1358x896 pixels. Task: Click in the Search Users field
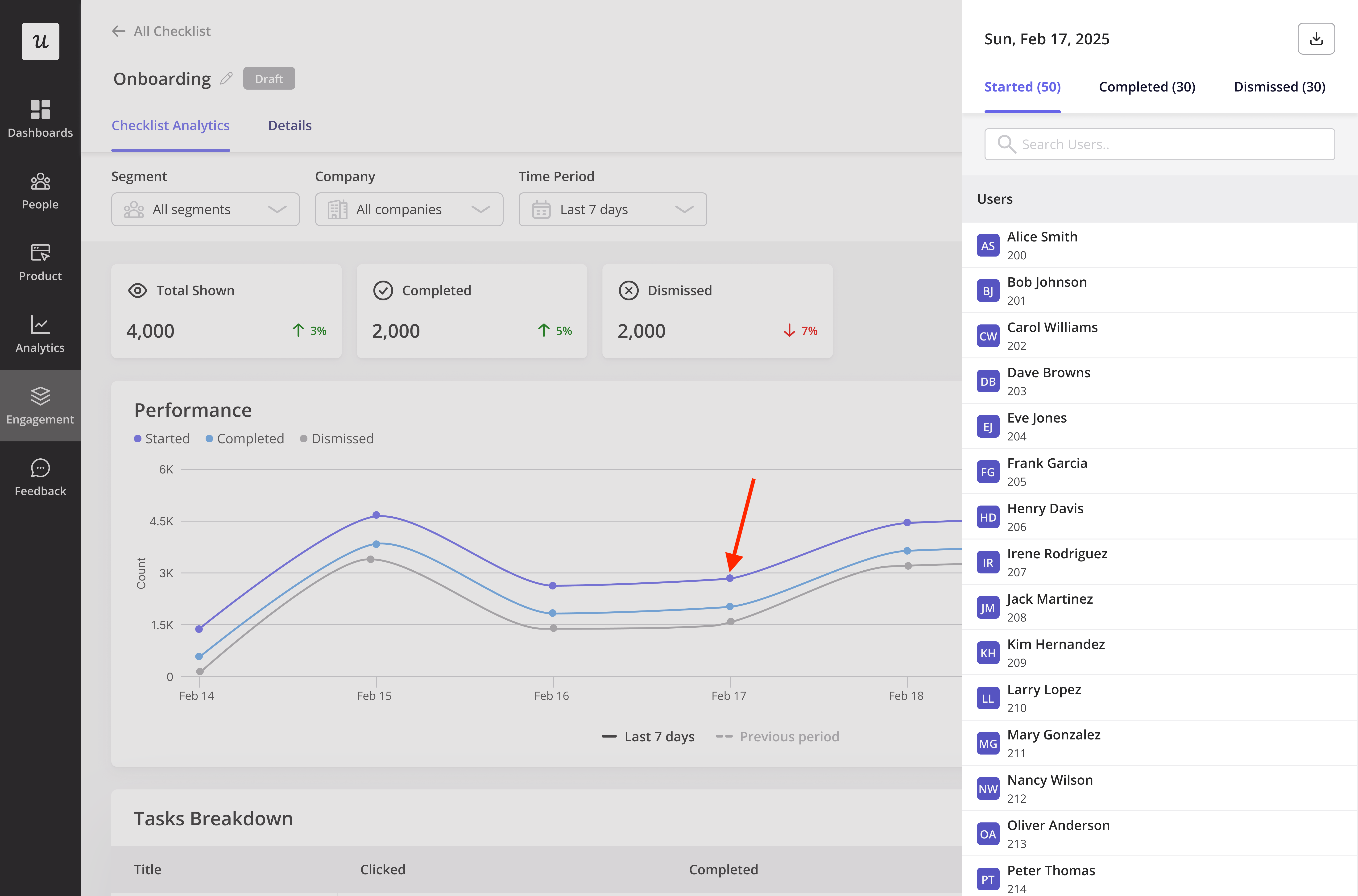tap(1159, 144)
